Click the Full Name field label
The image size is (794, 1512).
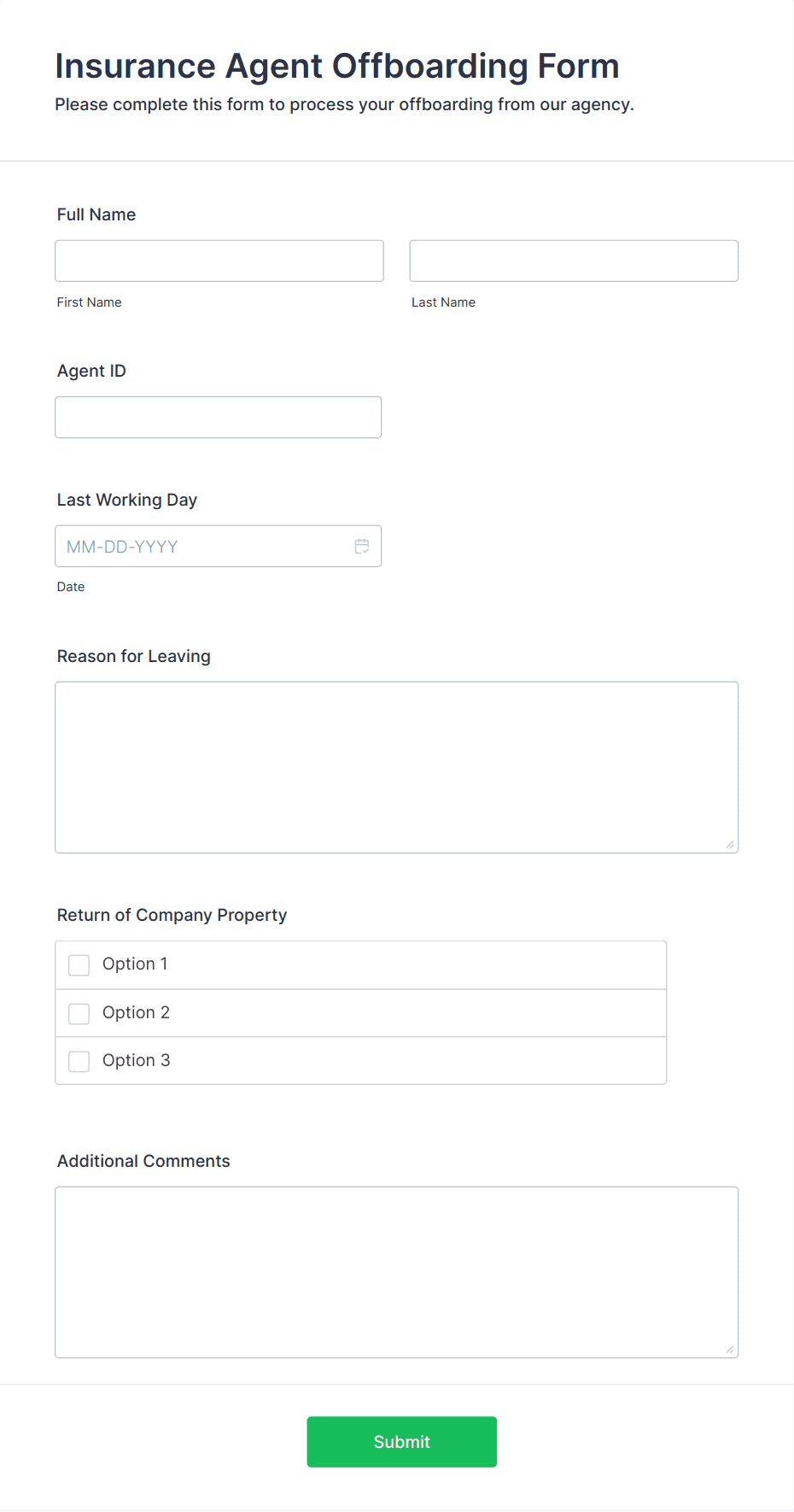(96, 214)
